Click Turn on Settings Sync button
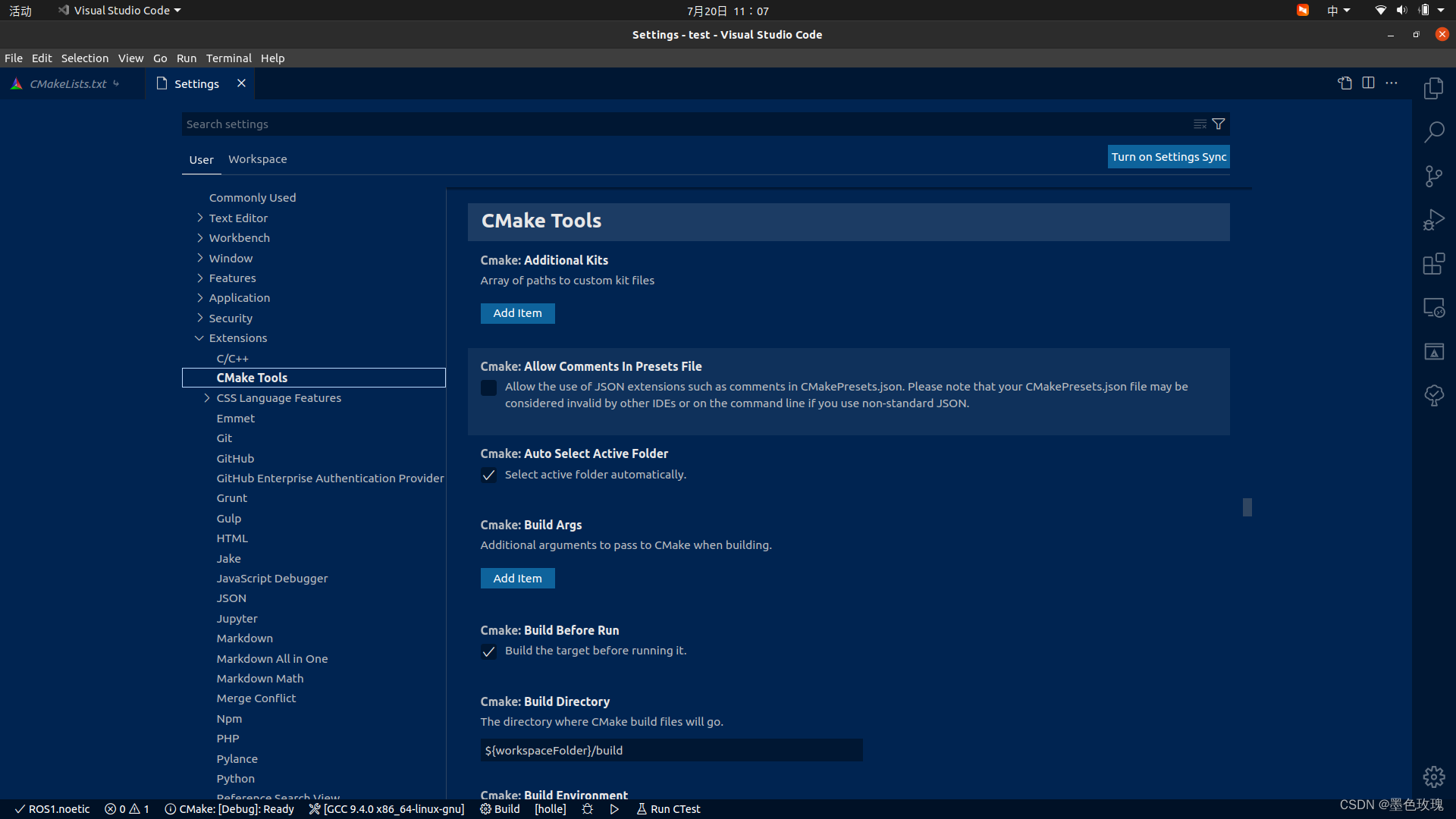Viewport: 1456px width, 819px height. pos(1169,157)
